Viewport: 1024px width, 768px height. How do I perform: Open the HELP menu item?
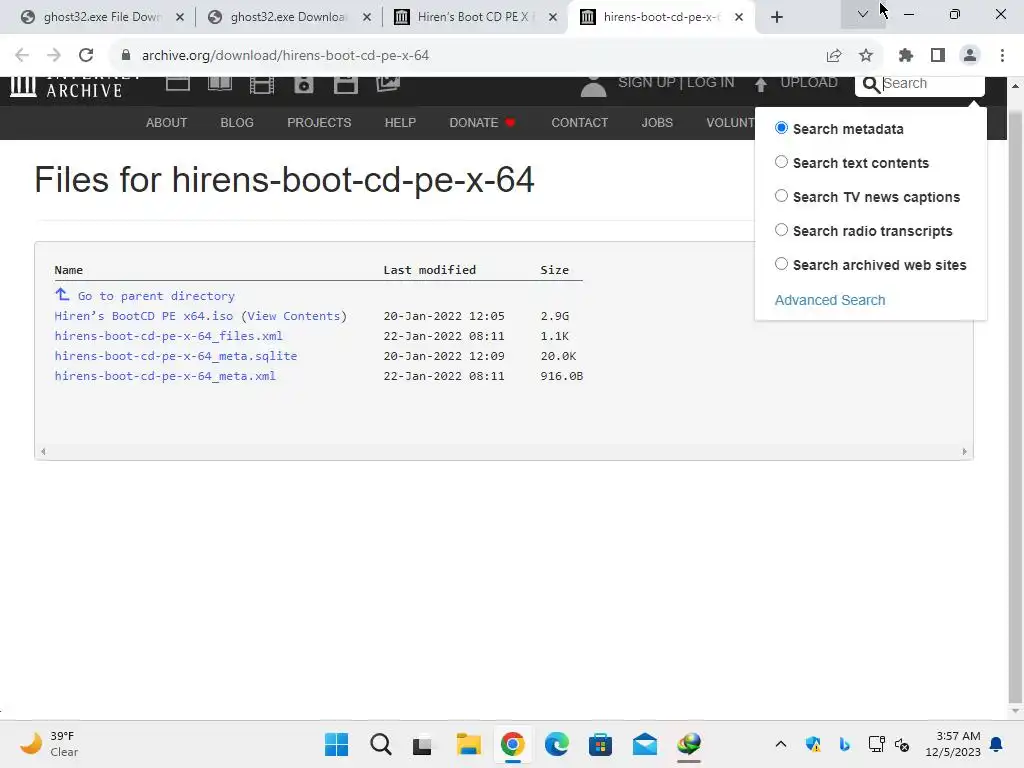pyautogui.click(x=400, y=123)
